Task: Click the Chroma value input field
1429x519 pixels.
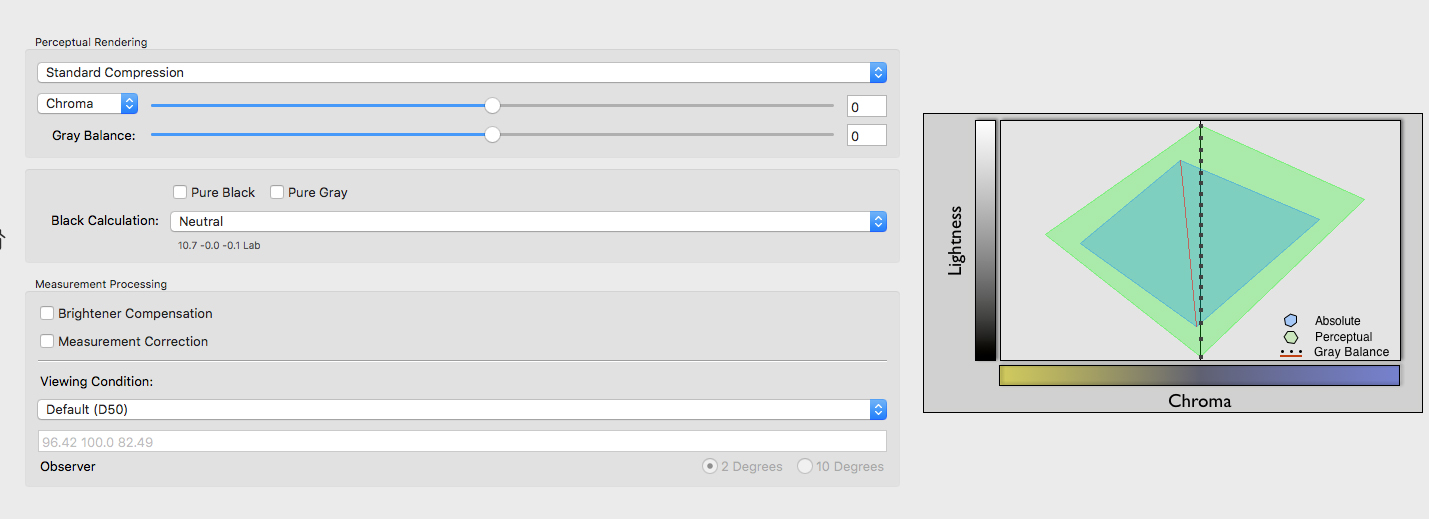Action: 867,107
